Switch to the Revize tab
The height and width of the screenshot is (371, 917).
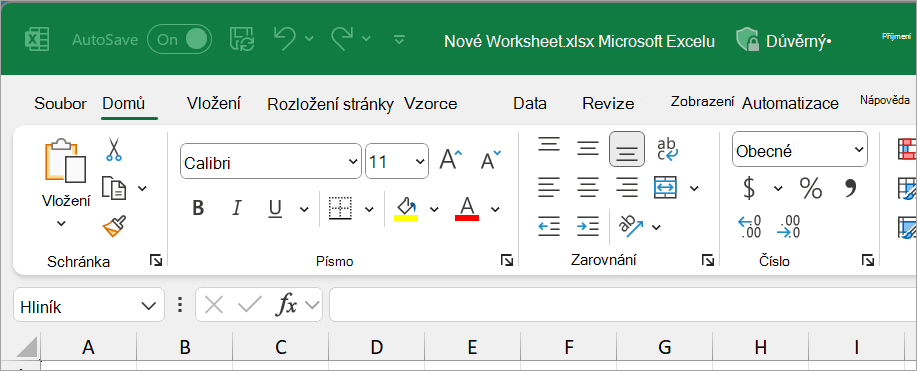click(608, 104)
